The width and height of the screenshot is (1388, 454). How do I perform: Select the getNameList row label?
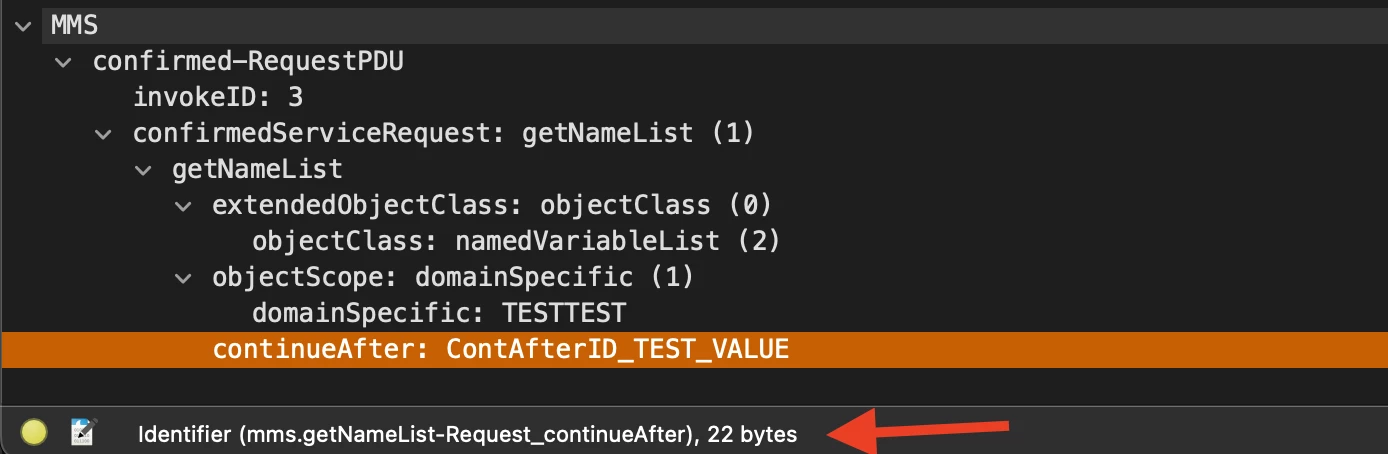[257, 169]
